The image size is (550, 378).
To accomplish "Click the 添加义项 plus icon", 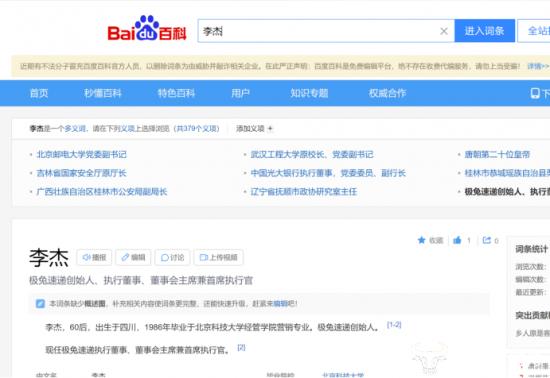I will [x=270, y=129].
